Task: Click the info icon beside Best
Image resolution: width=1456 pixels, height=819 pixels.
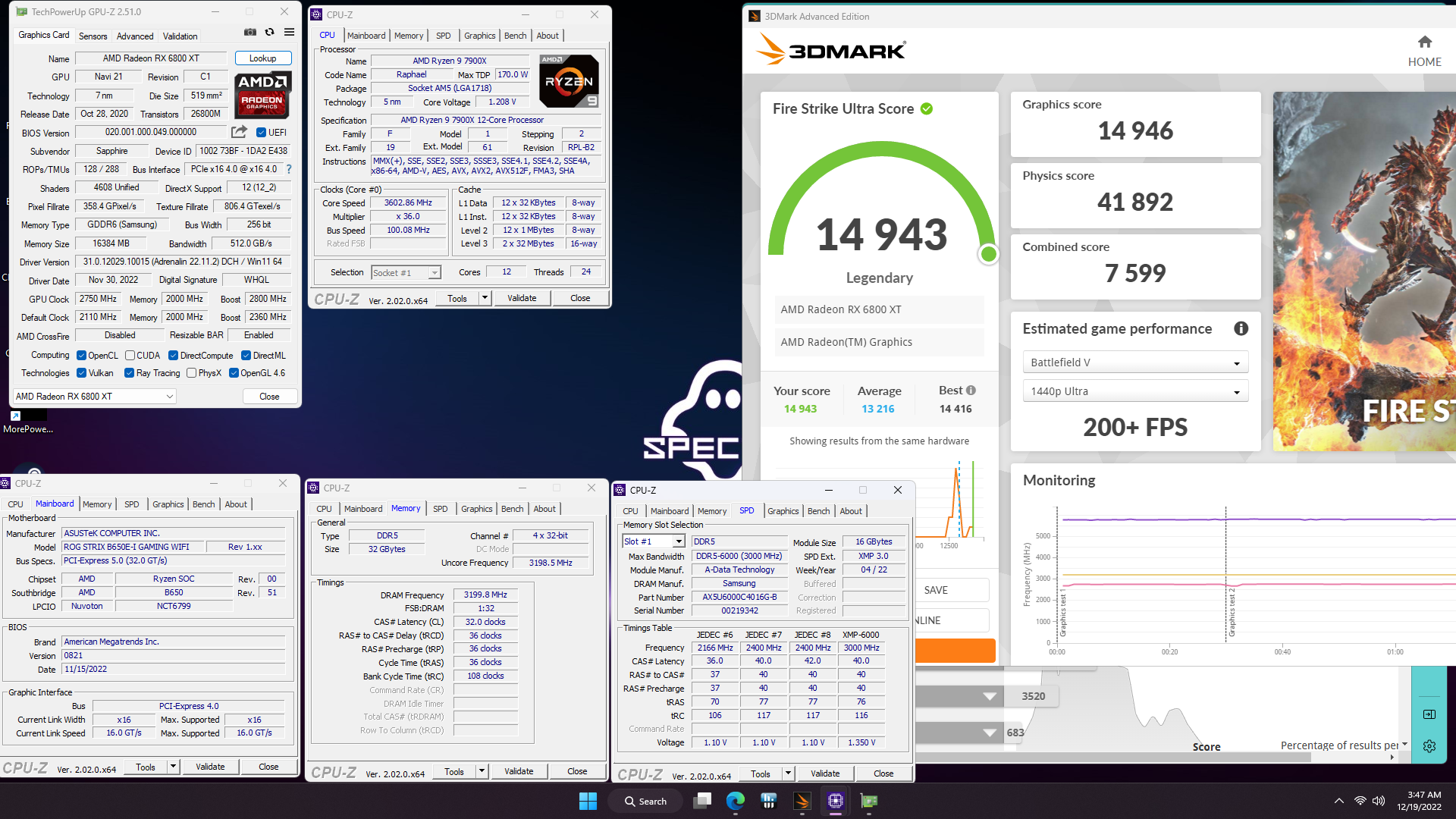Action: click(971, 391)
